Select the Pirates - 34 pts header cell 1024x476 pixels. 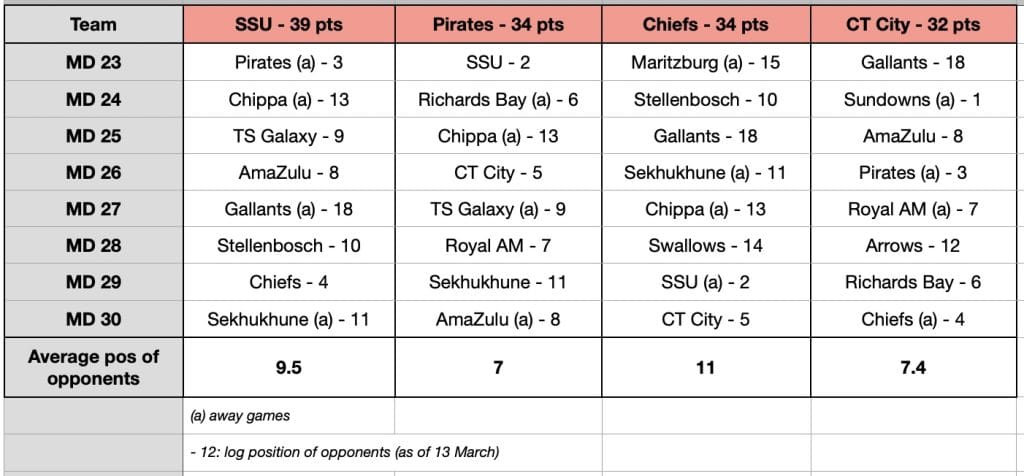click(x=498, y=25)
